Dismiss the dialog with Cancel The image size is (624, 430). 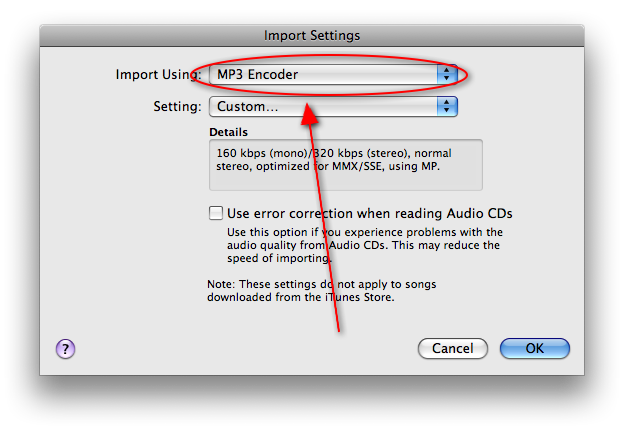pos(452,348)
